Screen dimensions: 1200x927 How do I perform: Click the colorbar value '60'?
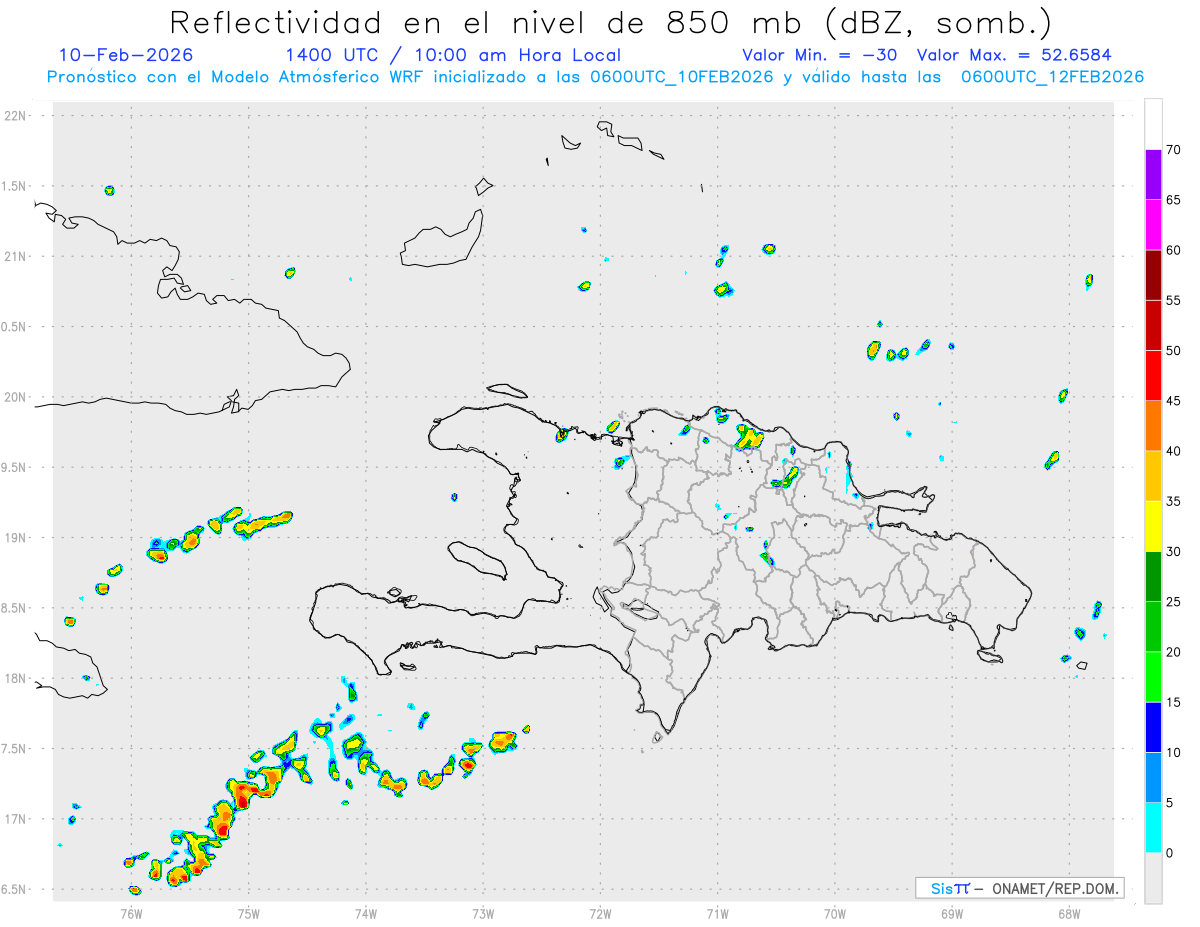coord(1174,250)
